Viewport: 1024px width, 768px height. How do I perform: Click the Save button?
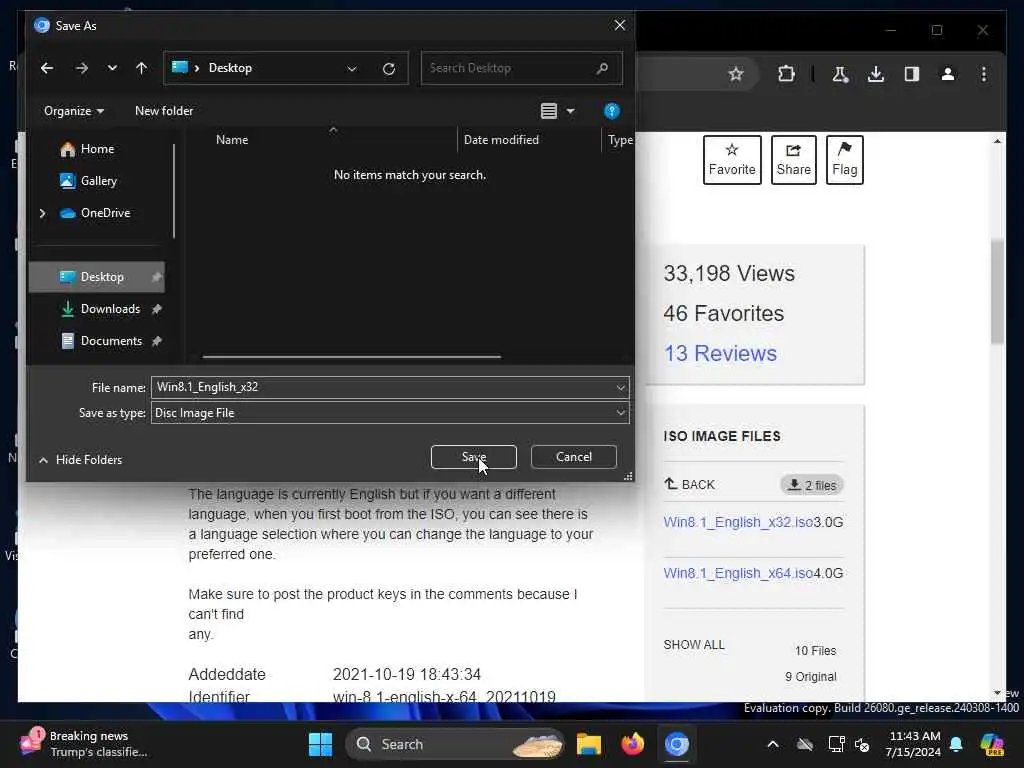(x=473, y=457)
